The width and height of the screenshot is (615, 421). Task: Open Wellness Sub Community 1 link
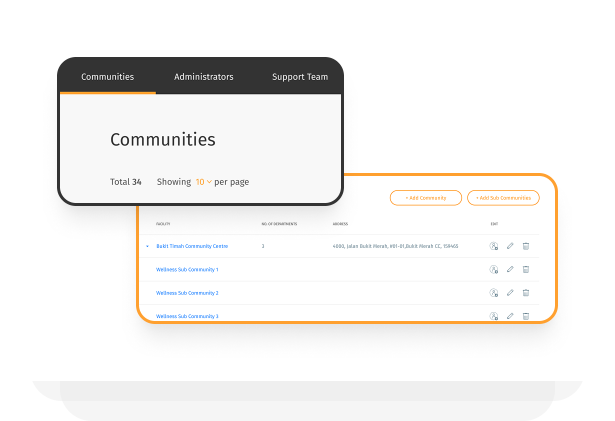[x=187, y=269]
